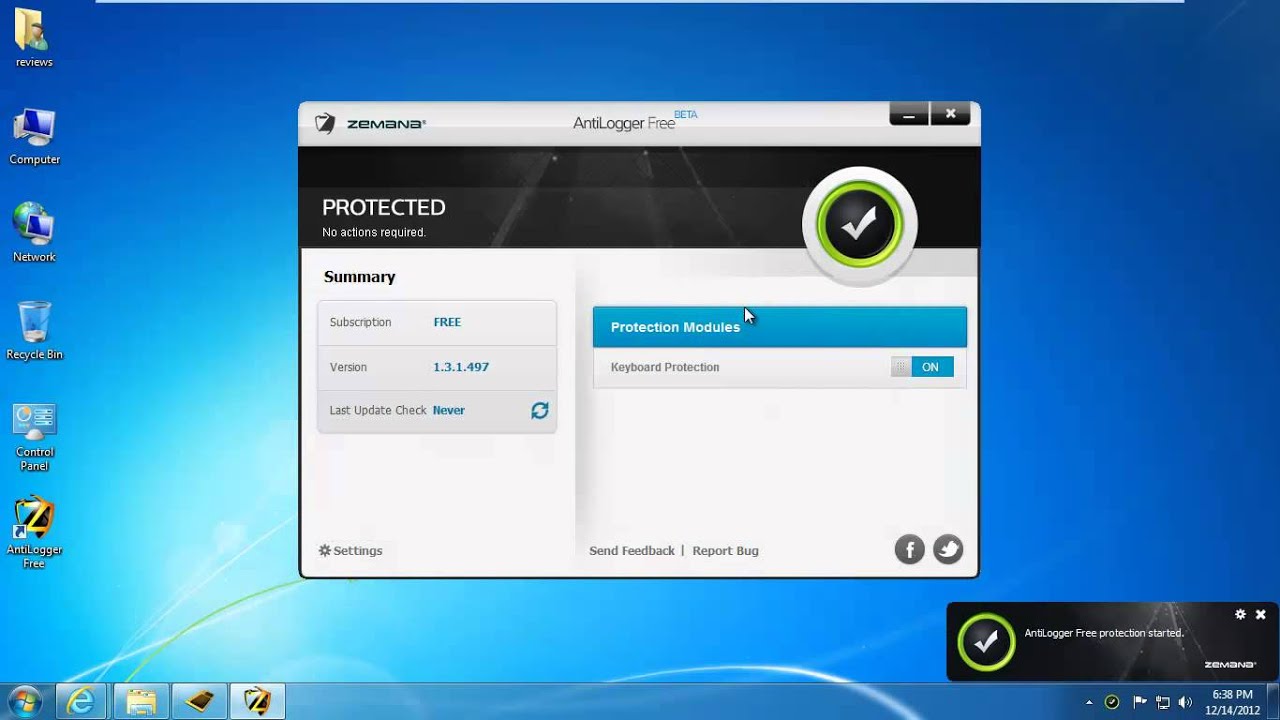This screenshot has height=720, width=1280.
Task: Click AntiLogger taskbar button
Action: coord(257,701)
